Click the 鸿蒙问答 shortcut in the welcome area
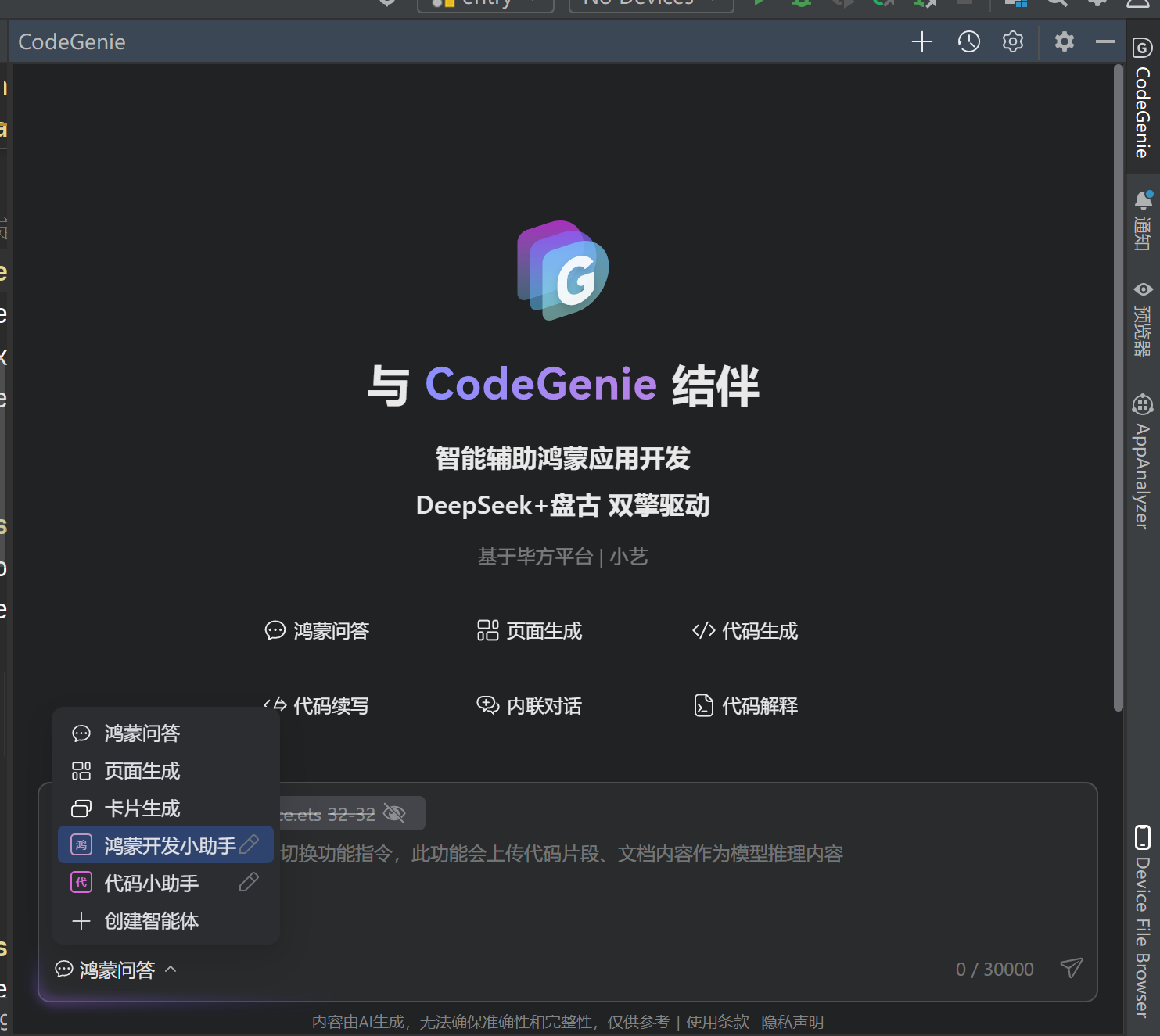 pos(317,631)
